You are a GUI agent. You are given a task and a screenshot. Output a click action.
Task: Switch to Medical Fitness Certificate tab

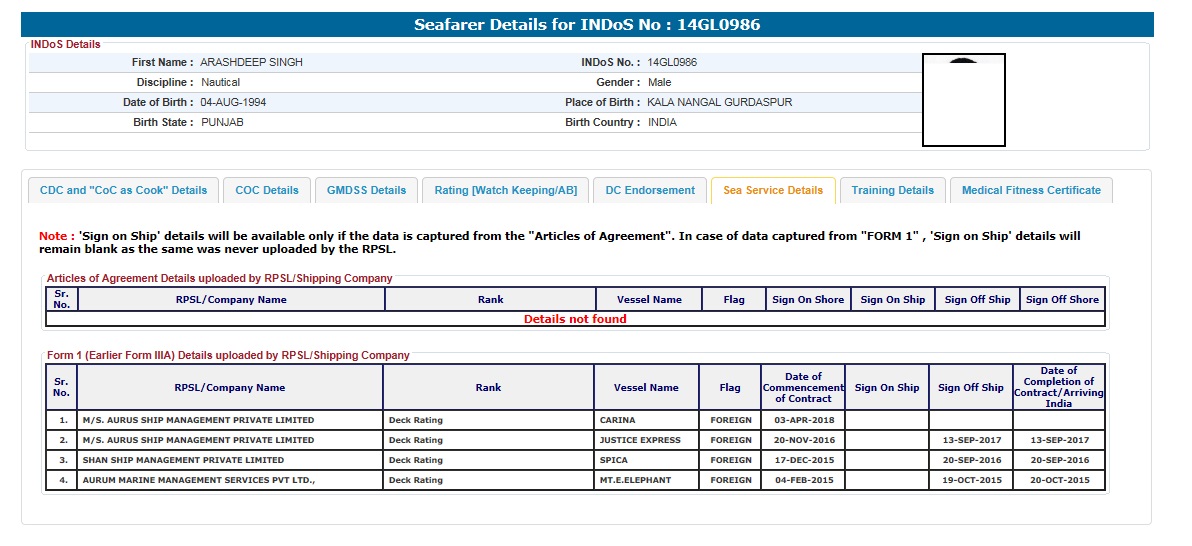coord(1030,190)
